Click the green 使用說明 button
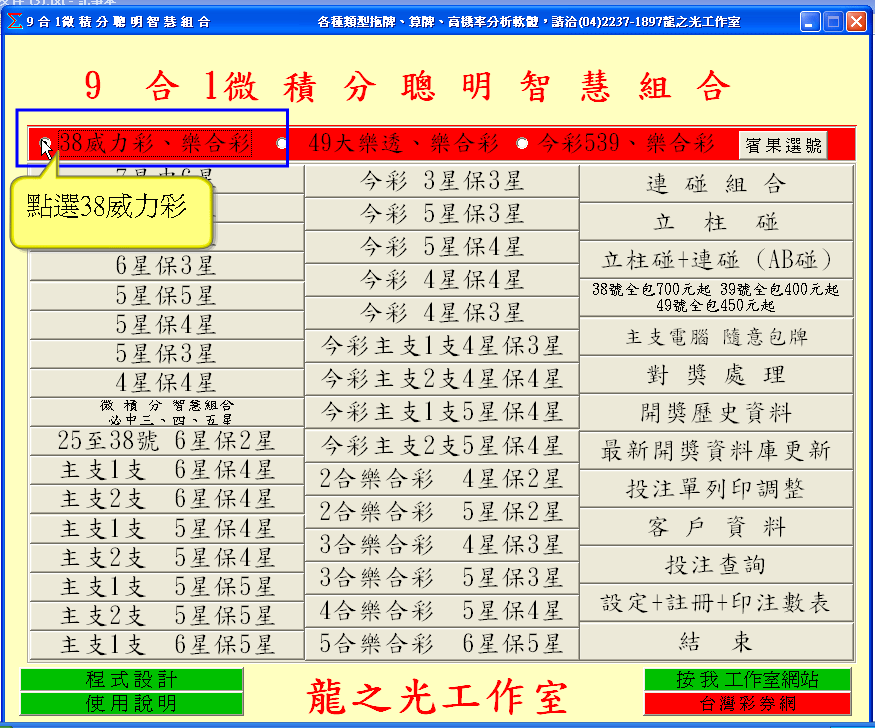 click(x=131, y=703)
